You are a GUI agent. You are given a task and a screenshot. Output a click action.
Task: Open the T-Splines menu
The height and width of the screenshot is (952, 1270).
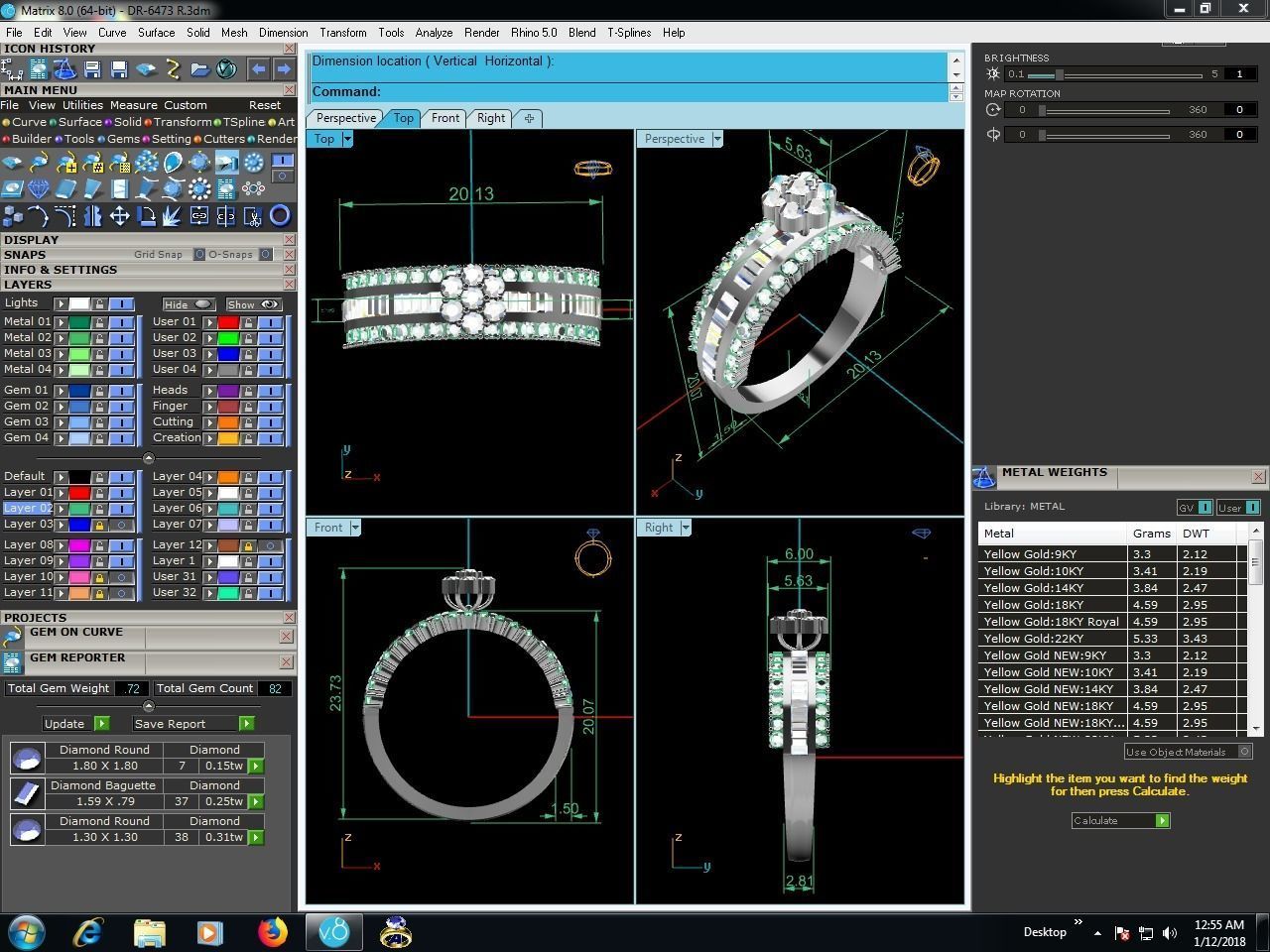pyautogui.click(x=629, y=33)
